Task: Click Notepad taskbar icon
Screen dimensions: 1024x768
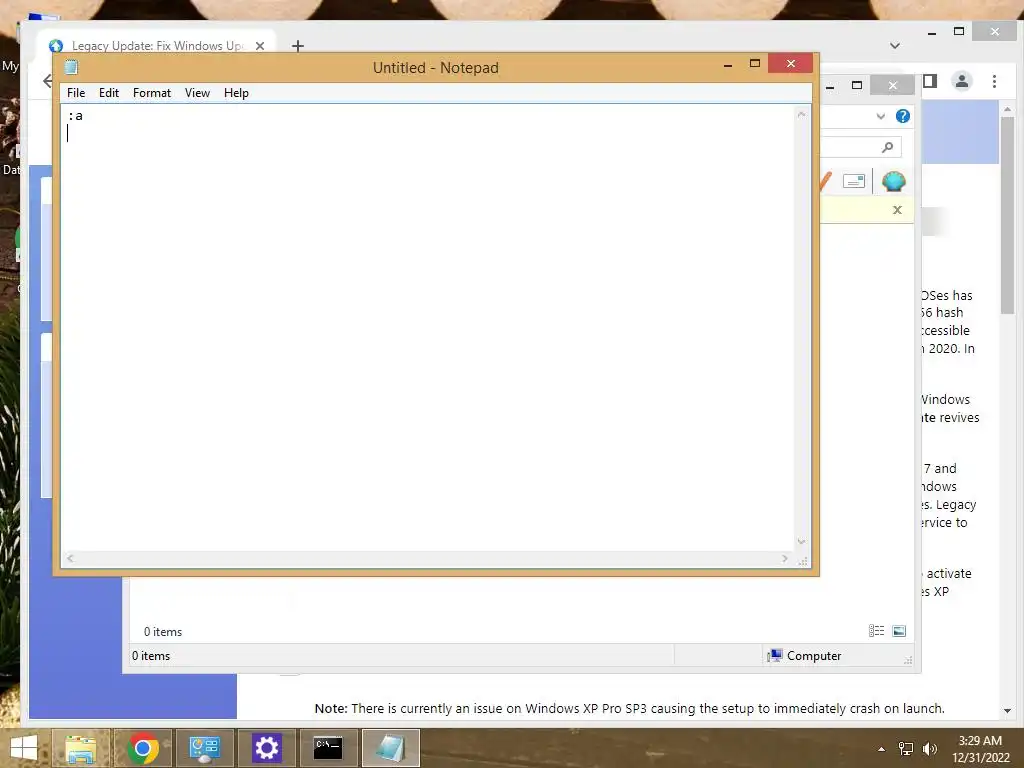Action: click(391, 748)
